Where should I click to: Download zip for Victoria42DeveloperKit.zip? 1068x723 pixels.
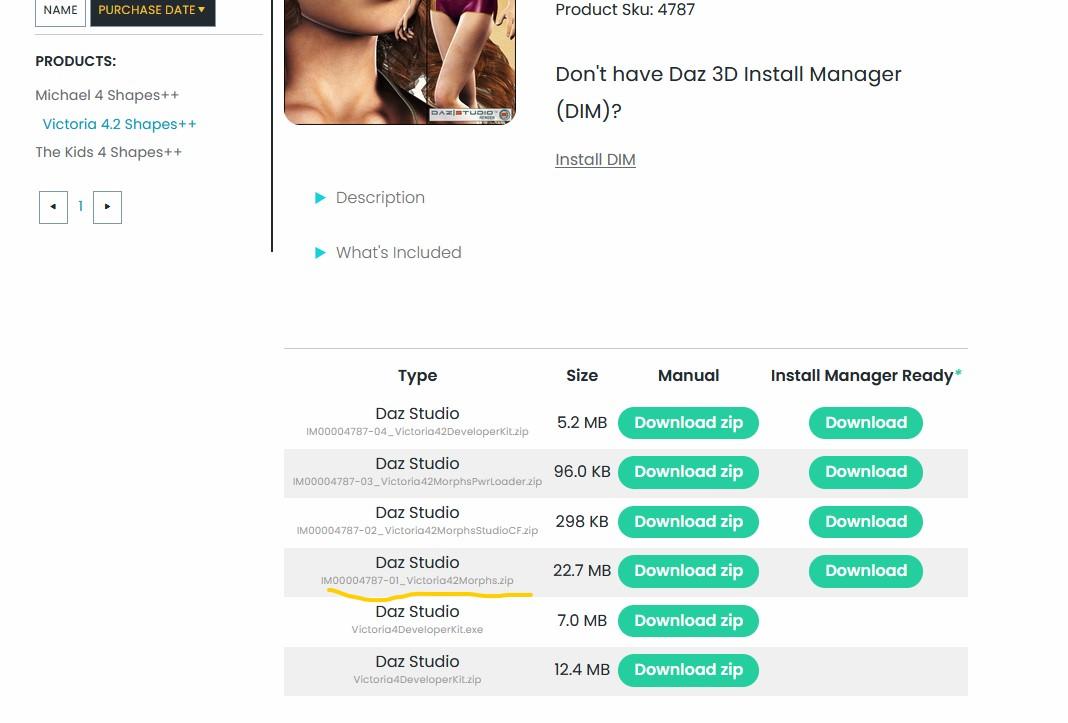688,423
